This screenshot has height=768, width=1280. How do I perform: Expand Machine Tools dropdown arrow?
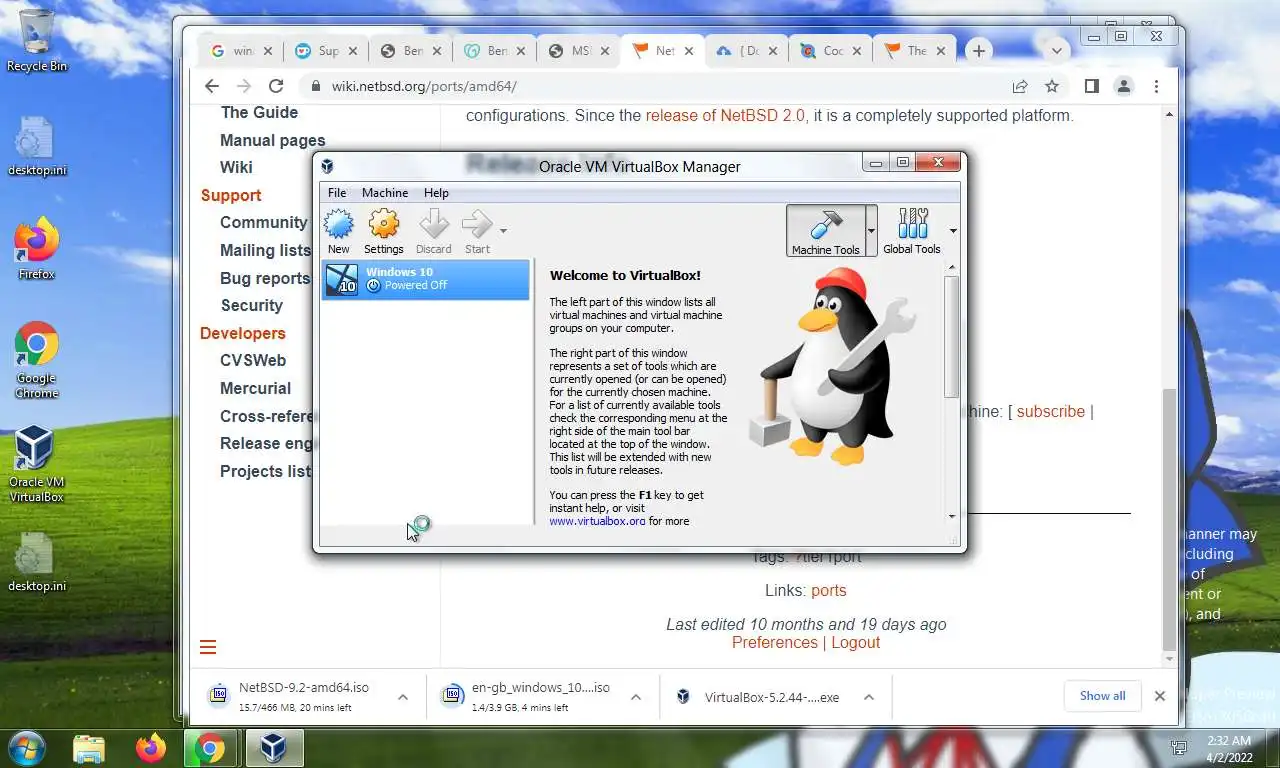click(x=871, y=231)
